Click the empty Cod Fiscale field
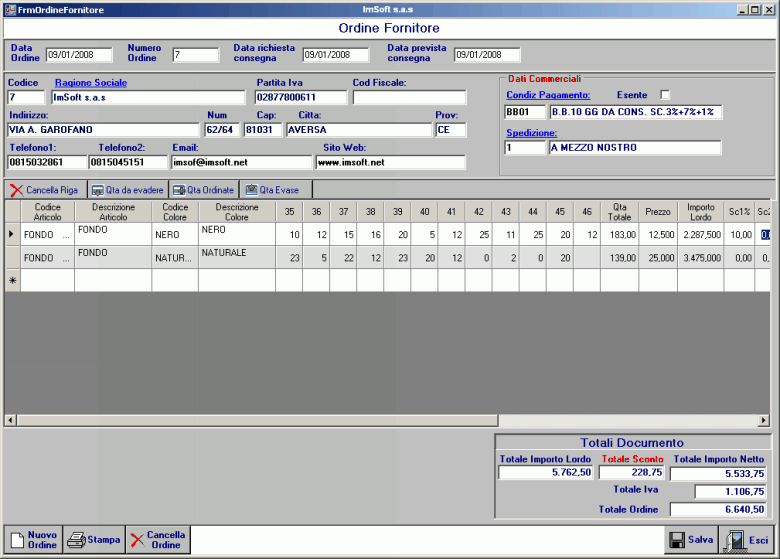Screen dimensions: 780x559 409,97
